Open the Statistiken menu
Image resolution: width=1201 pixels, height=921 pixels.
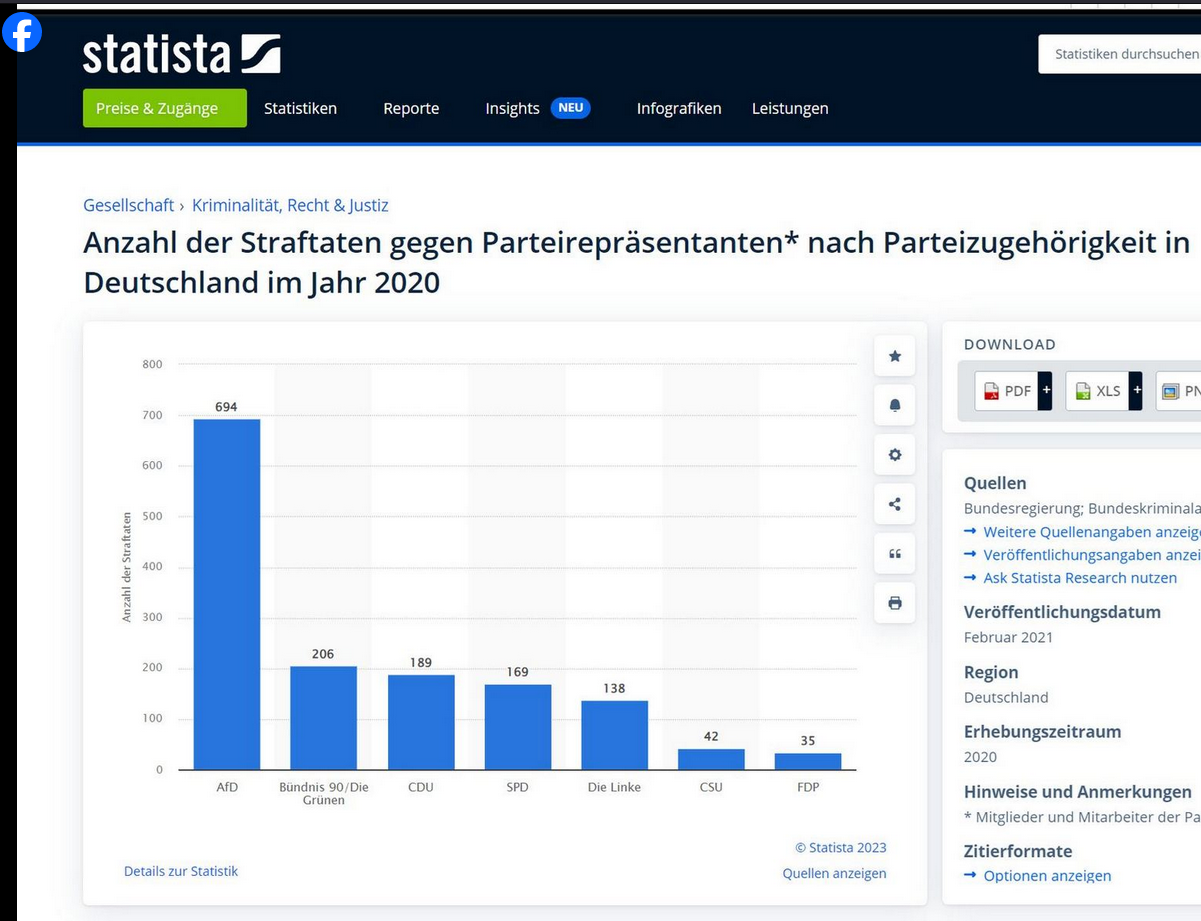coord(300,108)
